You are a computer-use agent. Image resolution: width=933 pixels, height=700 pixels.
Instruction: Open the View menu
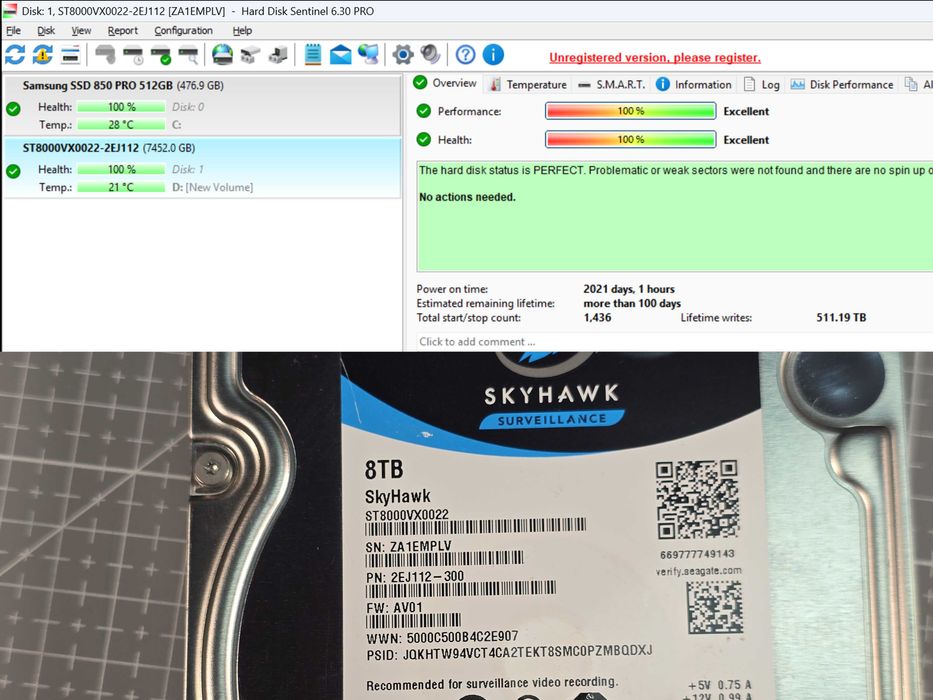[81, 30]
